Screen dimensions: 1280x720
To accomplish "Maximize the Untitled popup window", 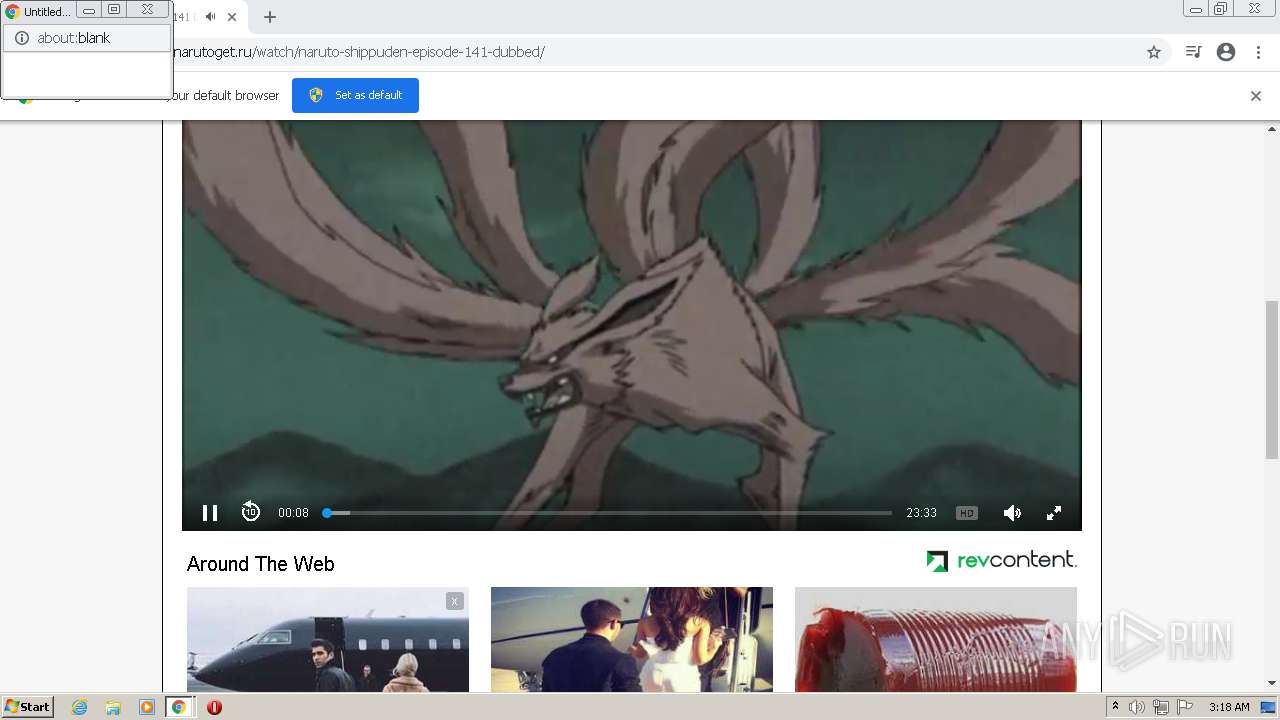I will click(x=114, y=10).
